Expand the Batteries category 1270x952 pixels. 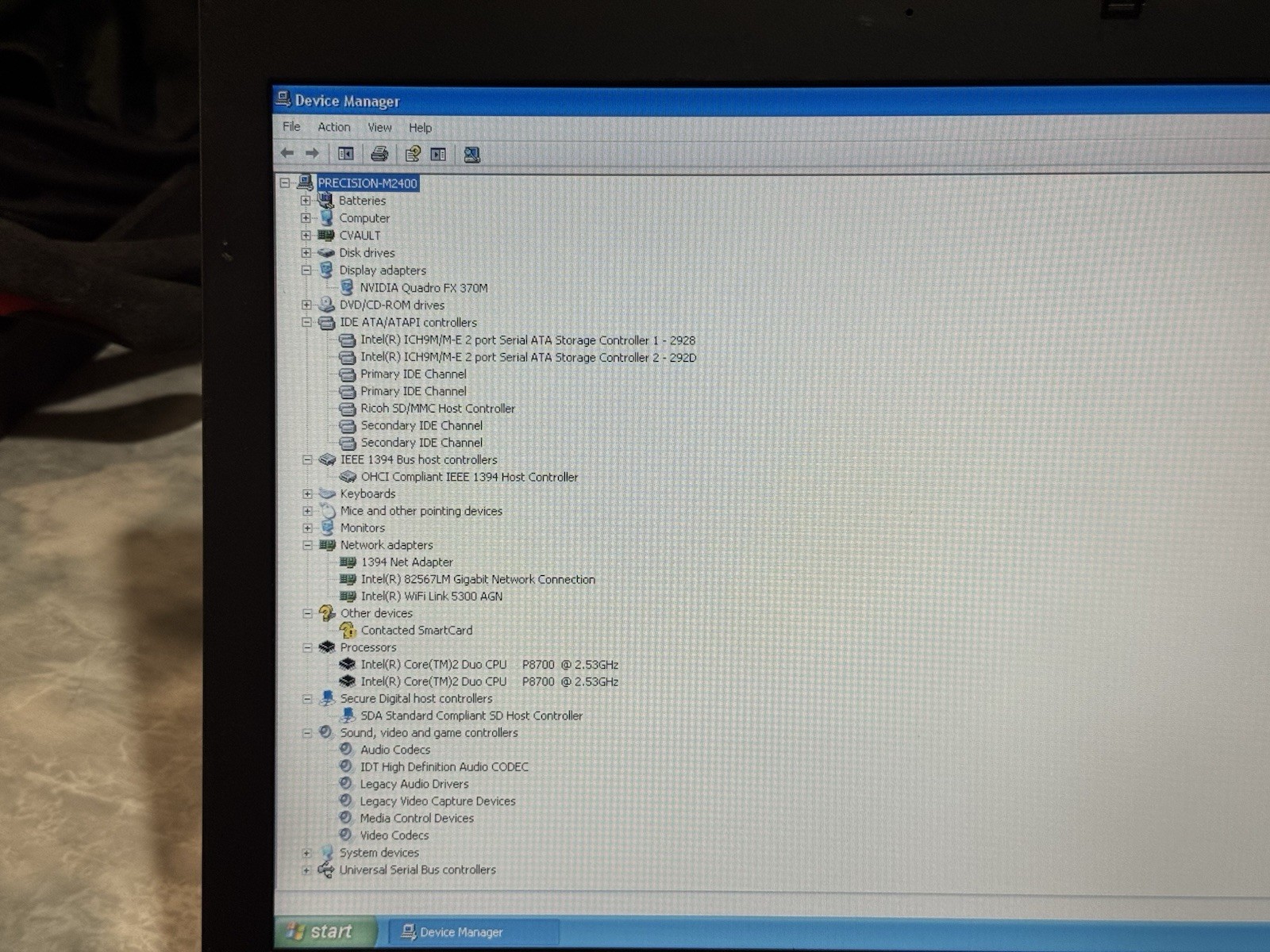pos(306,200)
